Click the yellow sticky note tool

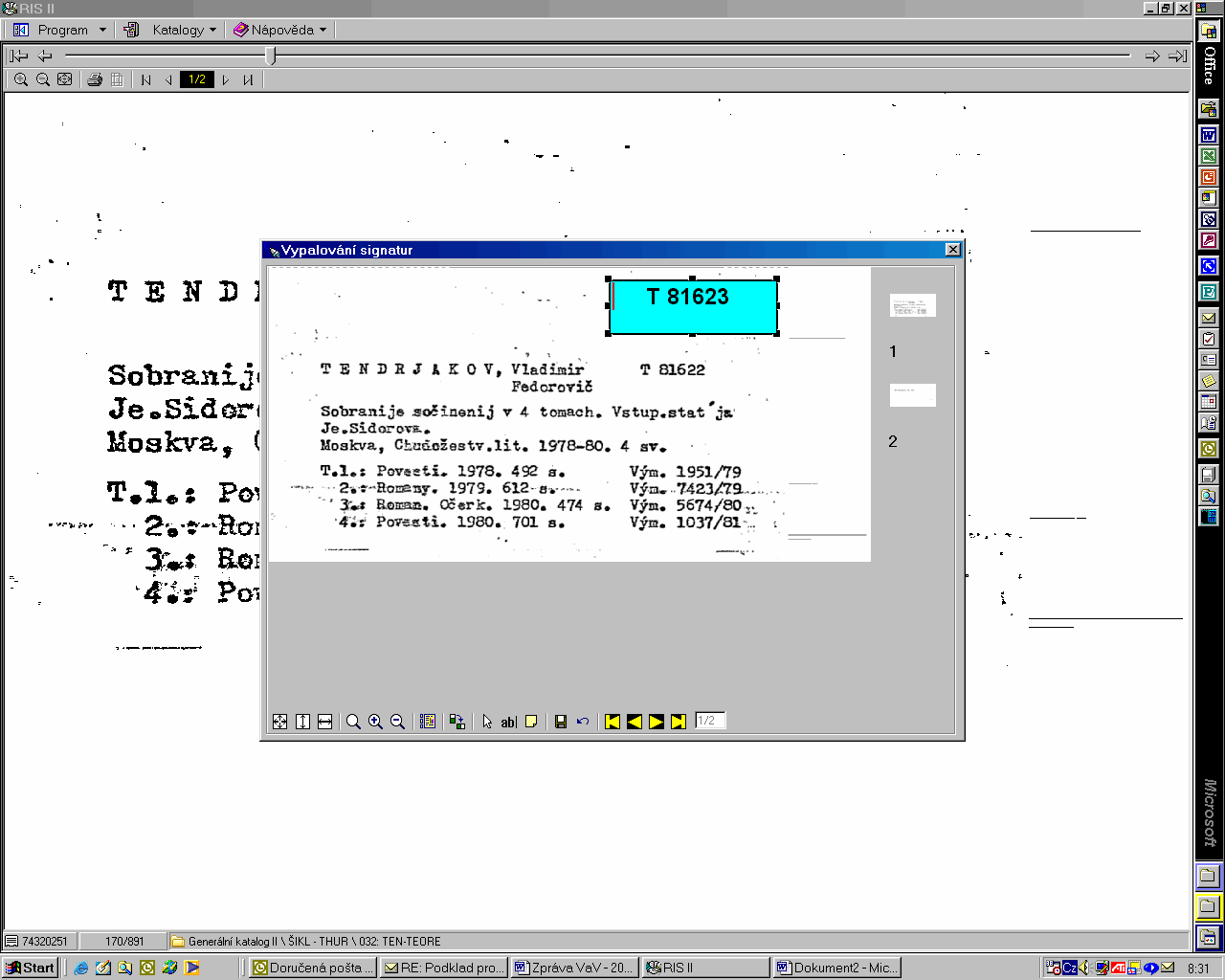point(531,722)
